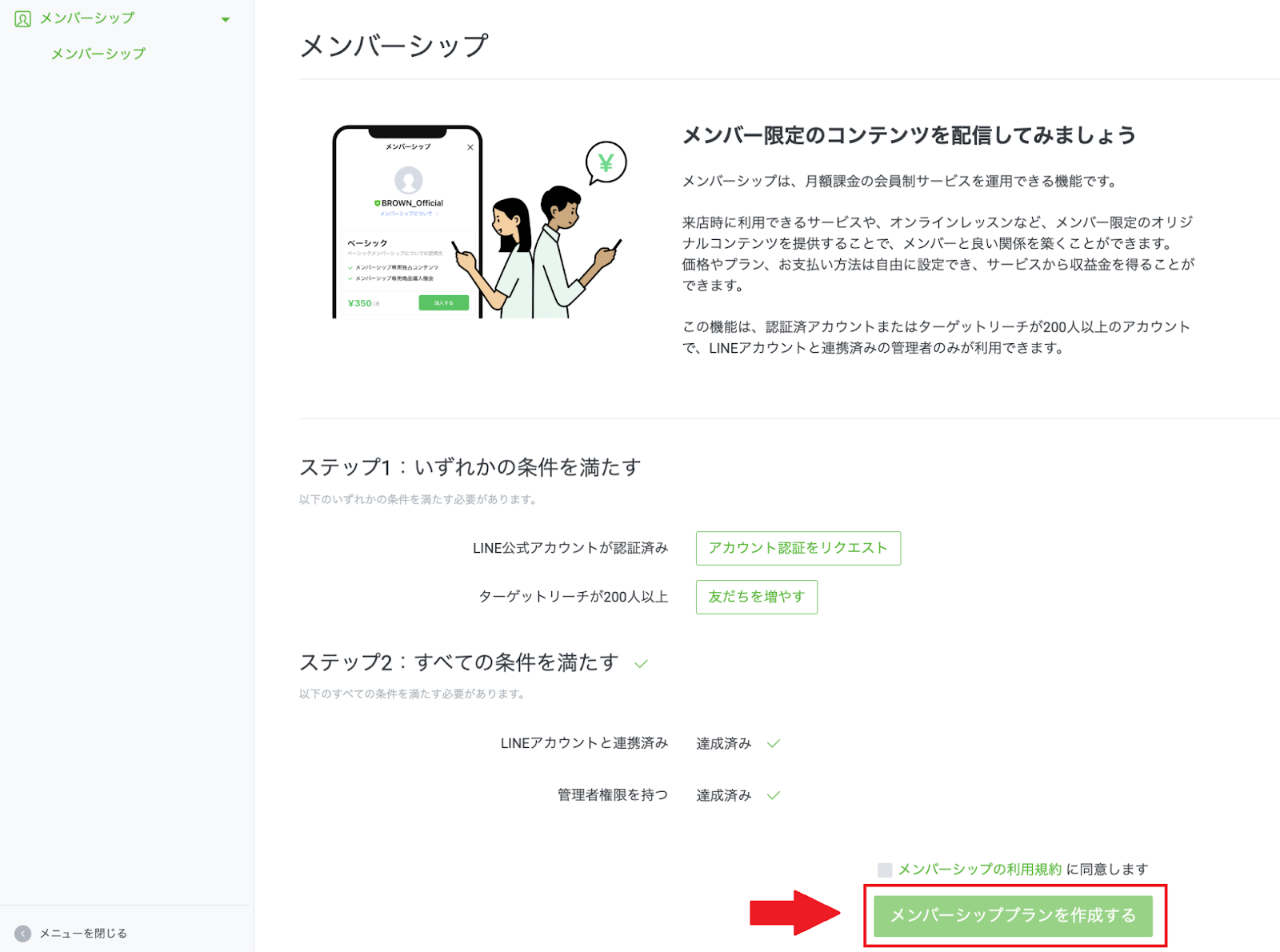Click the BROWN_Official avatar in mockup
Viewport: 1280px width, 952px height.
(x=408, y=180)
